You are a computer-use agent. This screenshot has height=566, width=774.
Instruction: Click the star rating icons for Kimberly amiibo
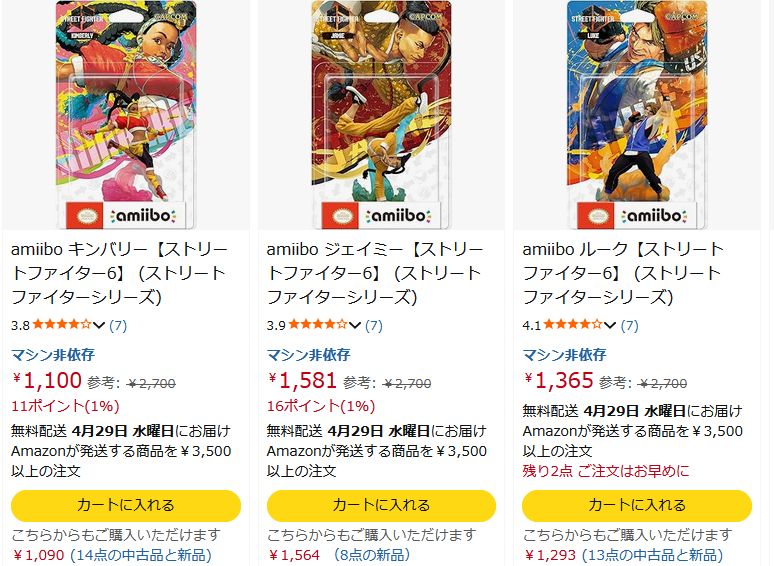(62, 325)
